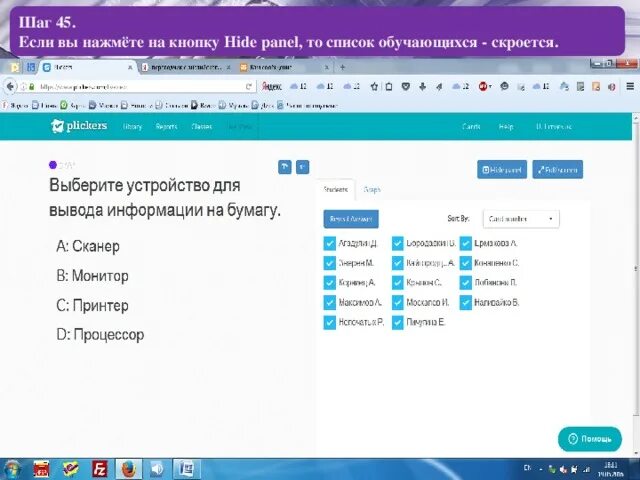Uncheck first checkbox in second column top row

398,243
